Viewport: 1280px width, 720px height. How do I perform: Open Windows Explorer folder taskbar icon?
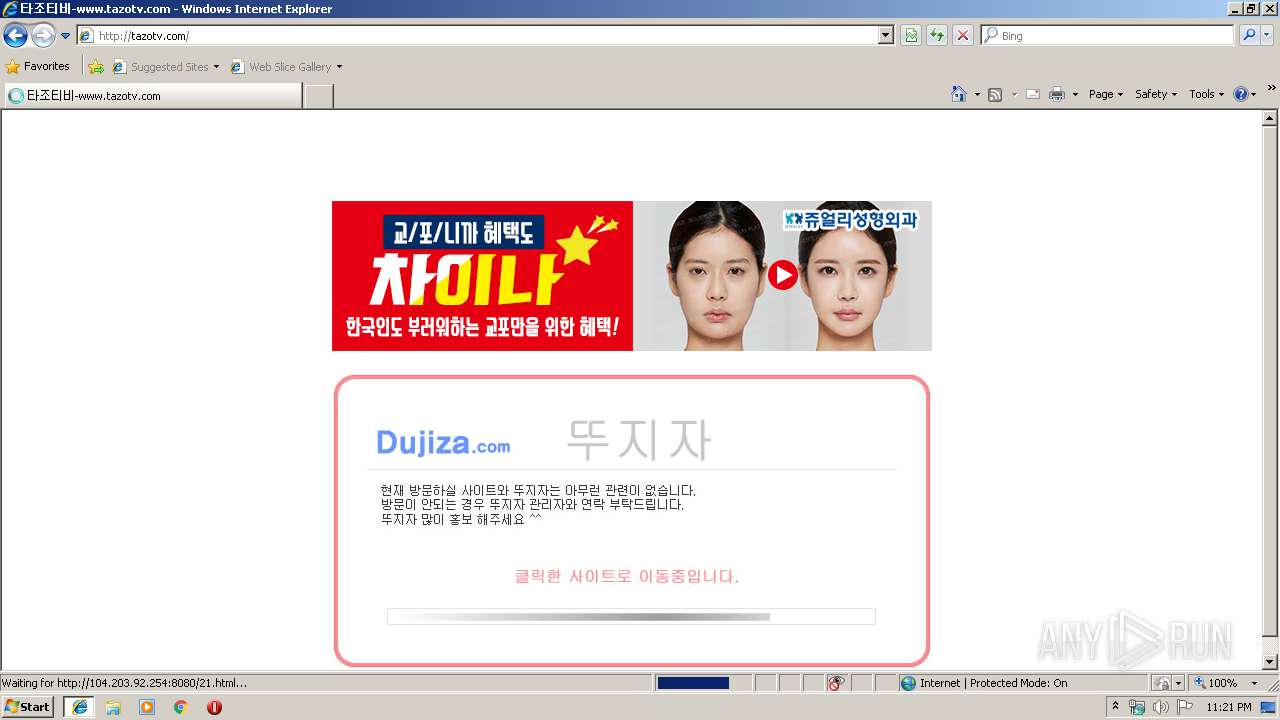pyautogui.click(x=113, y=707)
